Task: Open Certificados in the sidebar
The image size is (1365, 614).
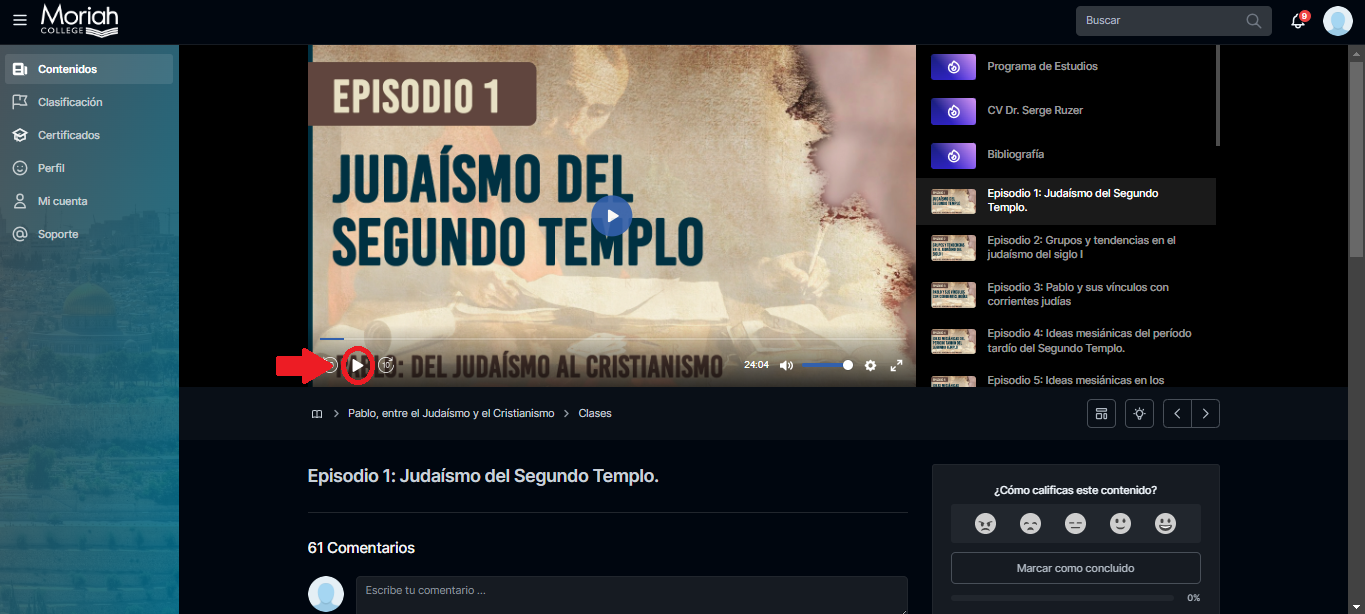Action: (x=68, y=135)
